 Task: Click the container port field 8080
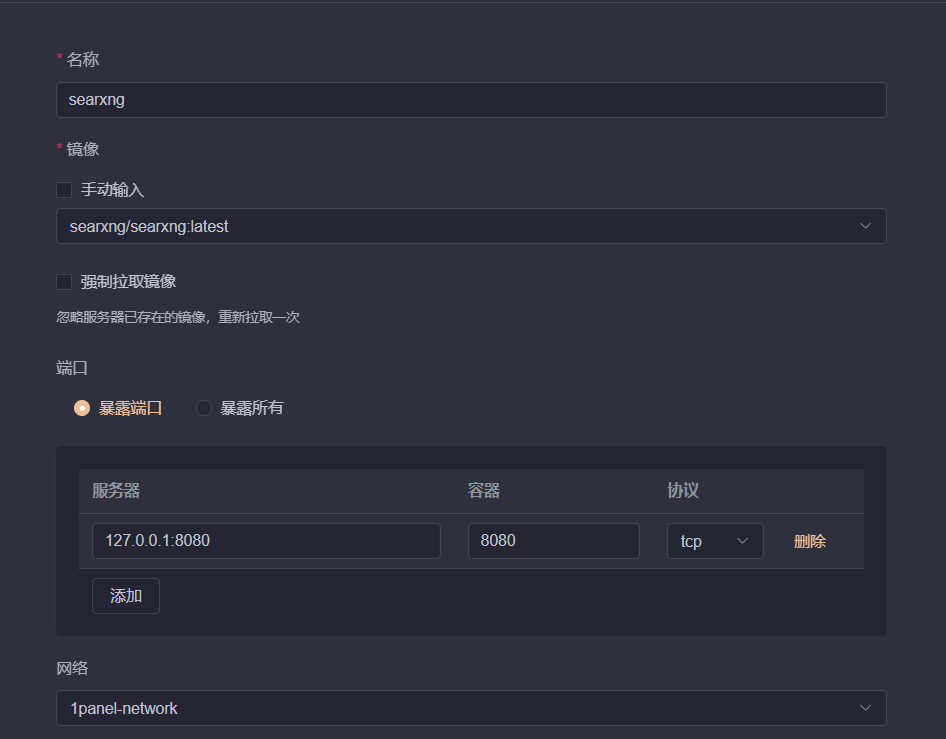click(x=553, y=541)
